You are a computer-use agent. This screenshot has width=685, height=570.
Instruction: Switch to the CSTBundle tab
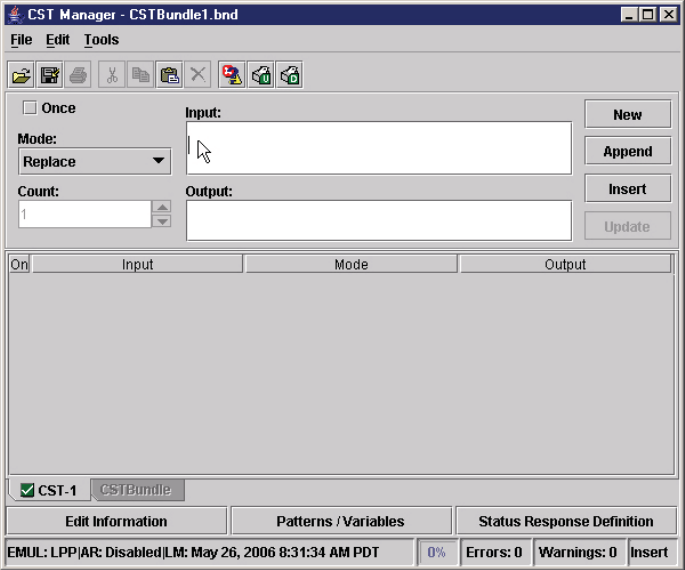pyautogui.click(x=138, y=490)
